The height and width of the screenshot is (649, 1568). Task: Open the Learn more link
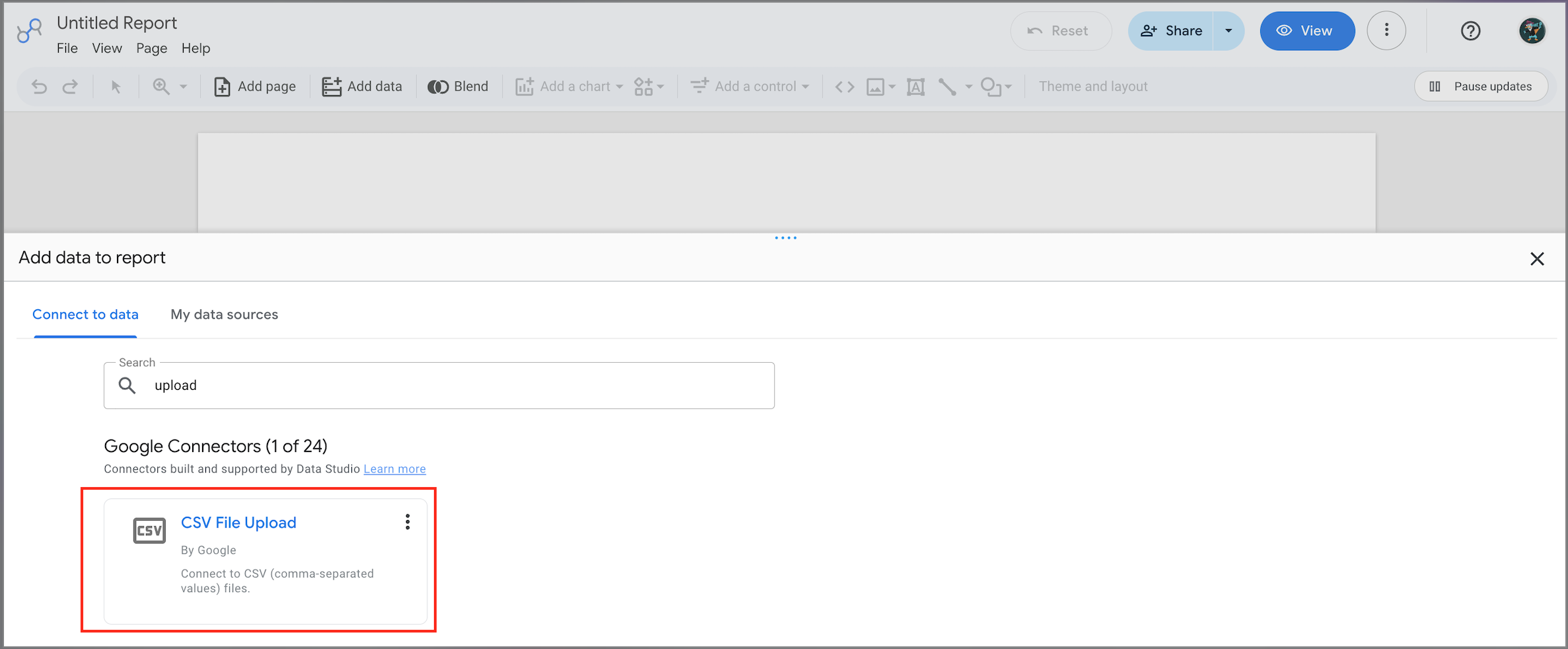pos(394,469)
